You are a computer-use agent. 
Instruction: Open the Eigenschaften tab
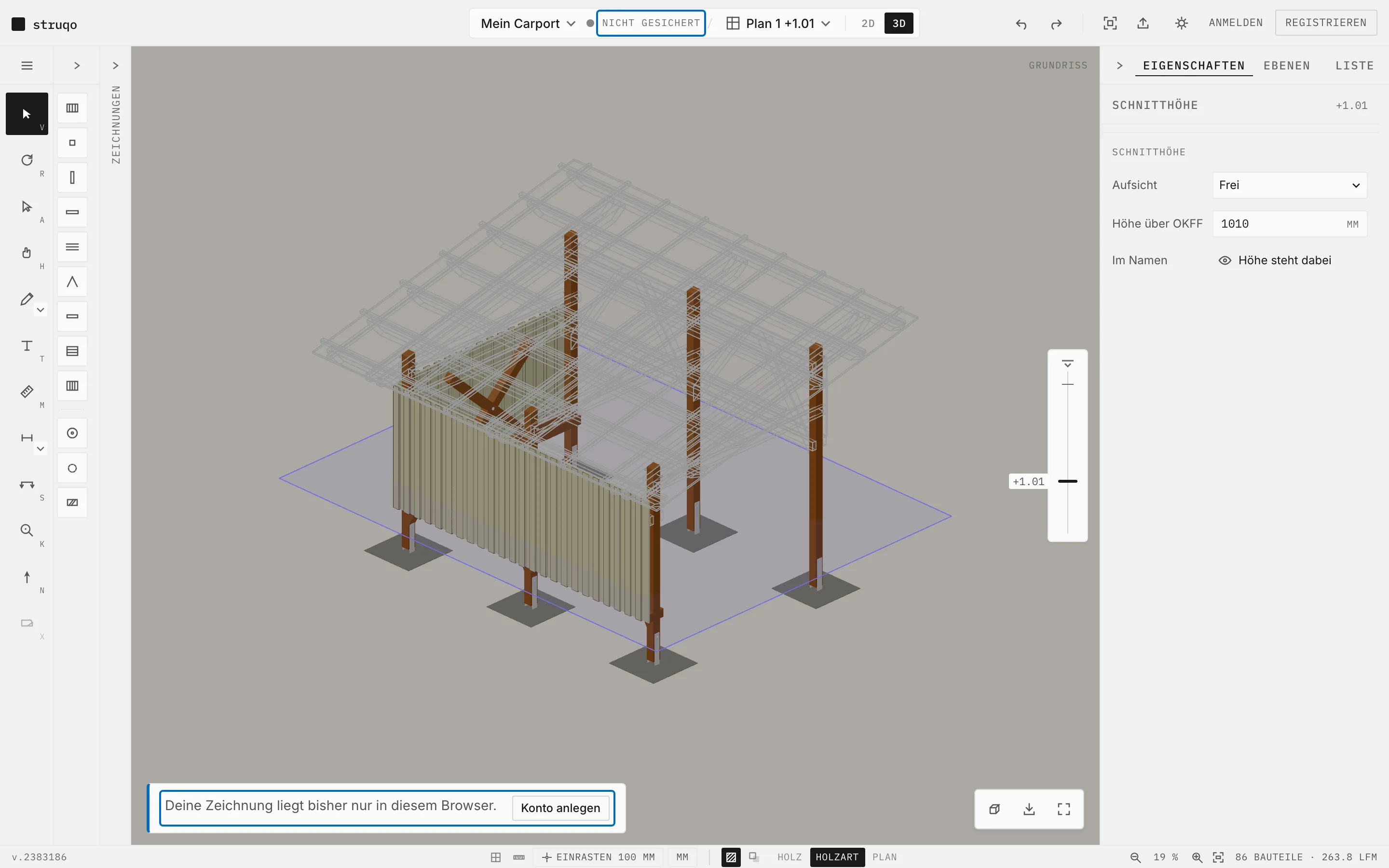pos(1194,66)
